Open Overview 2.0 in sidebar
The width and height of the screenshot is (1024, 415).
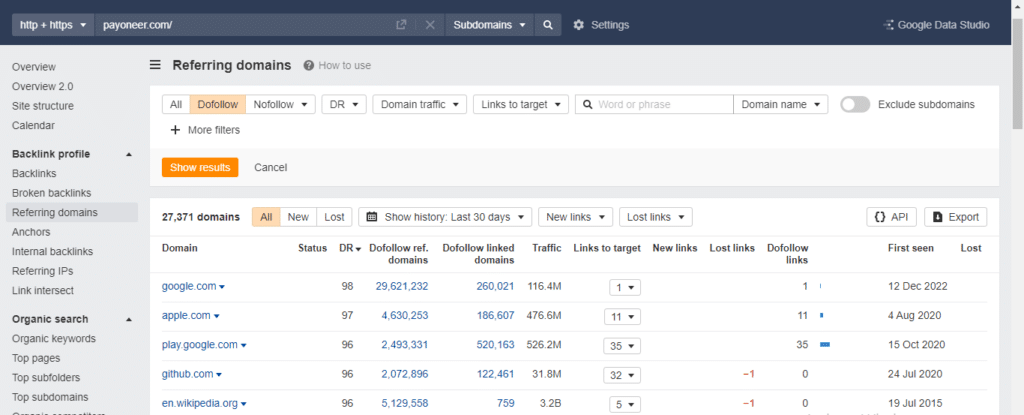42,86
